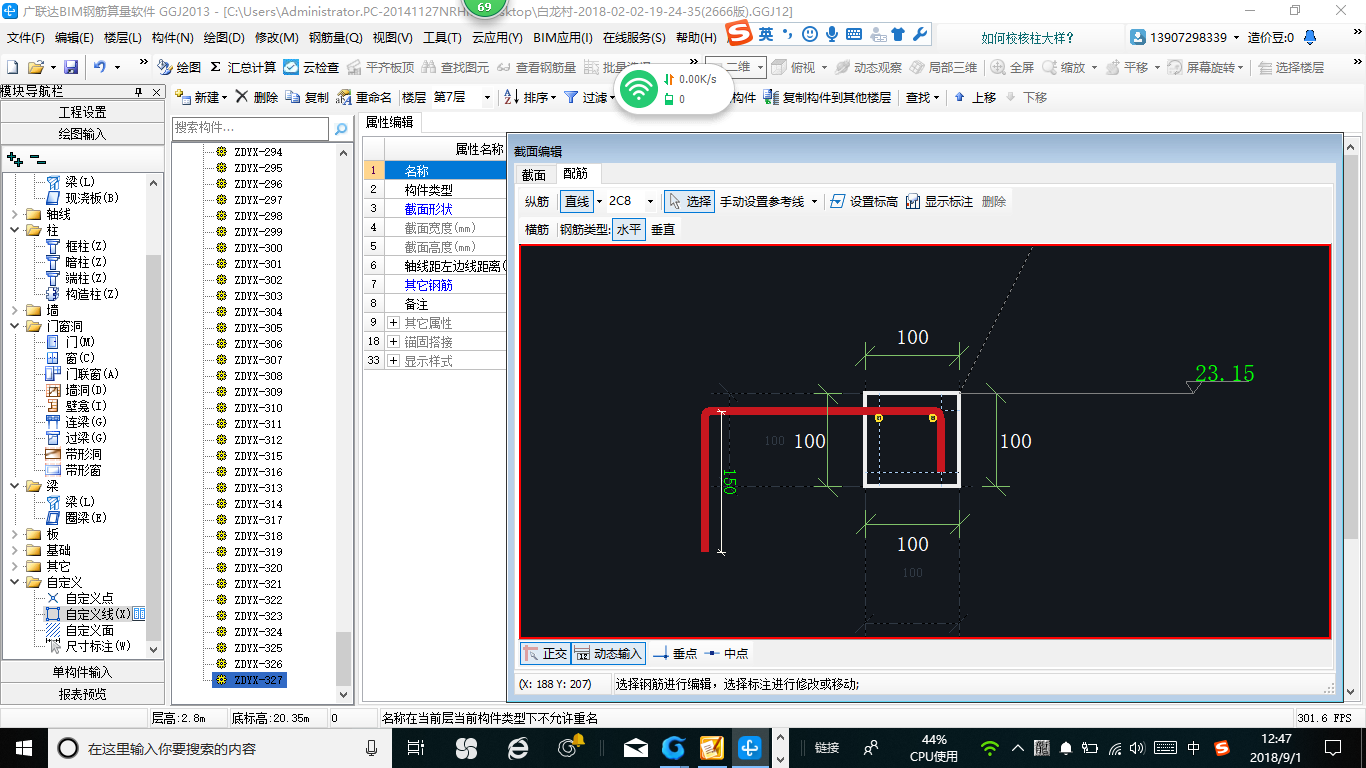This screenshot has width=1366, height=768.
Task: Open the 新建 dropdown arrow
Action: 225,97
